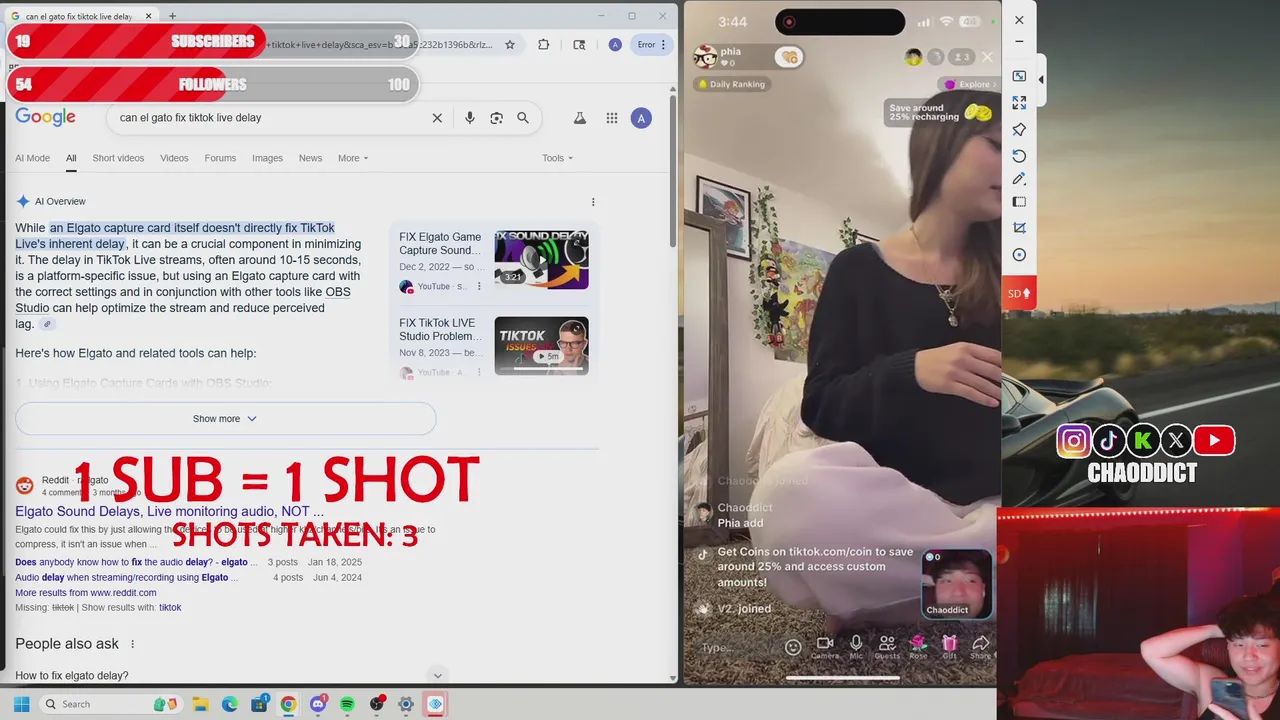
Task: Share the TikTok live stream
Action: pyautogui.click(x=981, y=647)
